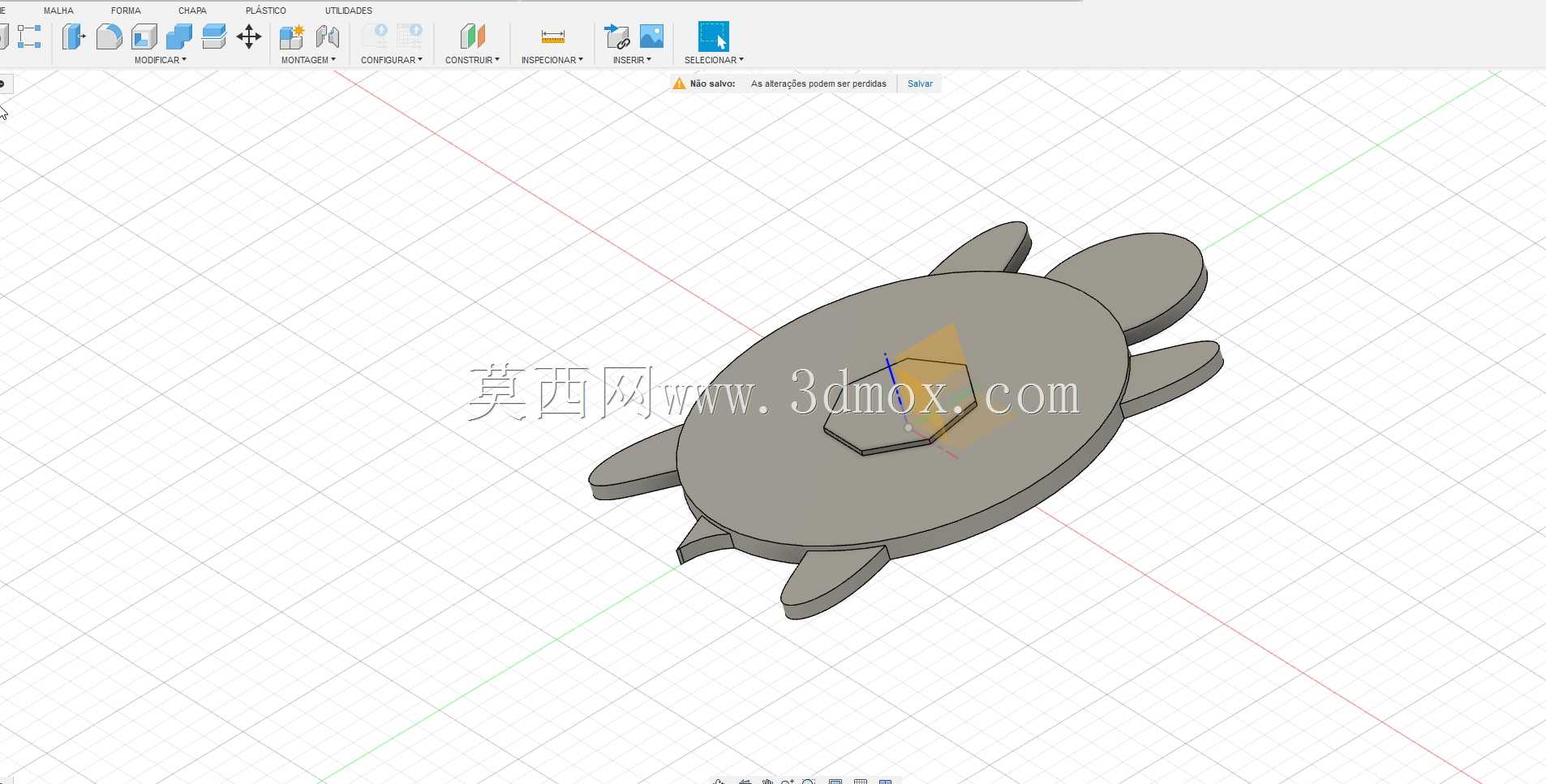This screenshot has width=1546, height=784.
Task: Open the MODIFICAR dropdown menu
Action: click(x=161, y=60)
